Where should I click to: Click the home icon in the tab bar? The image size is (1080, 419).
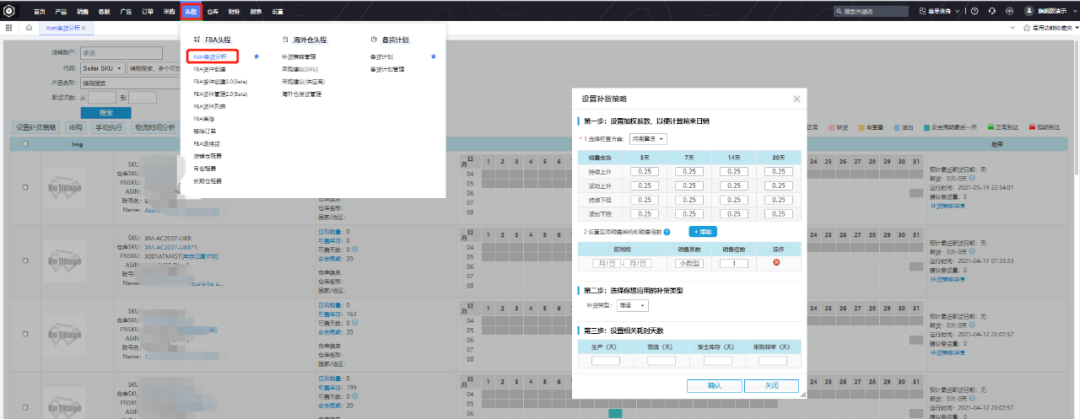click(26, 28)
